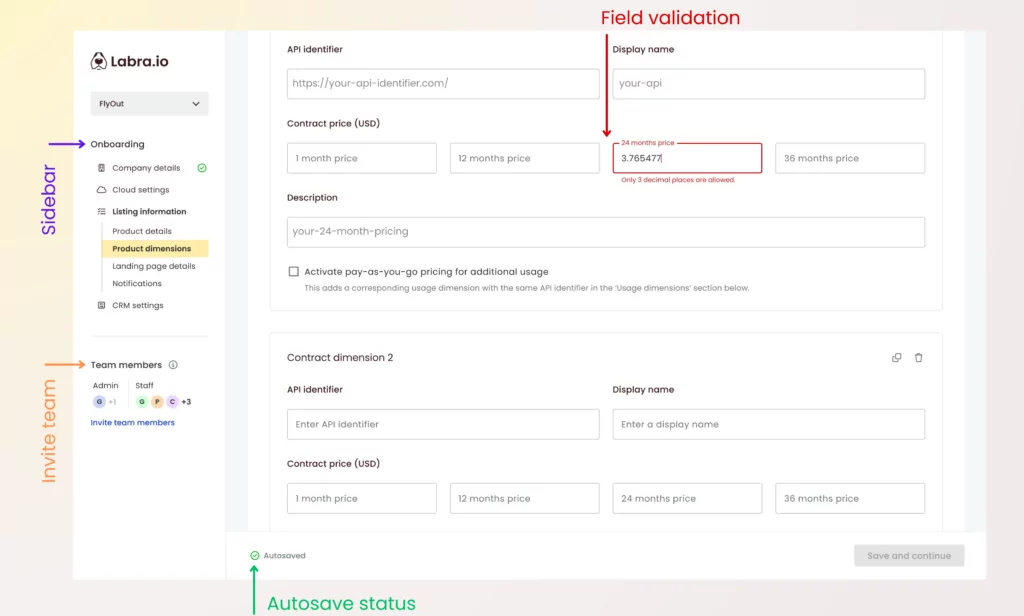The image size is (1024, 616).
Task: Duplicate Contract dimension 2 with copy icon
Action: (x=897, y=357)
